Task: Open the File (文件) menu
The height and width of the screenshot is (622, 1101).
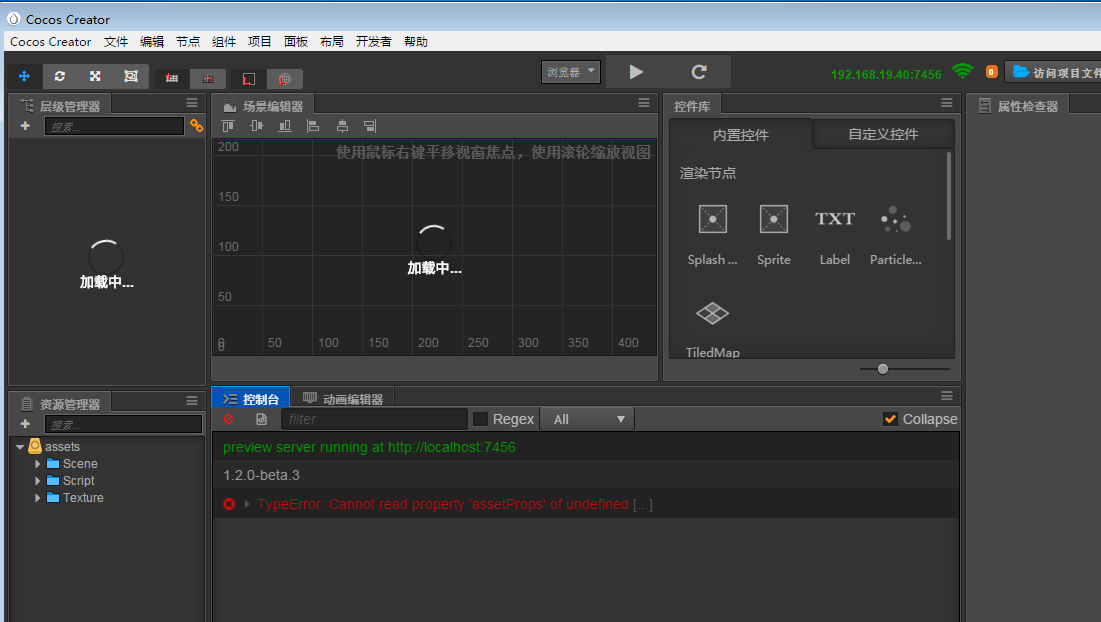Action: pyautogui.click(x=116, y=41)
